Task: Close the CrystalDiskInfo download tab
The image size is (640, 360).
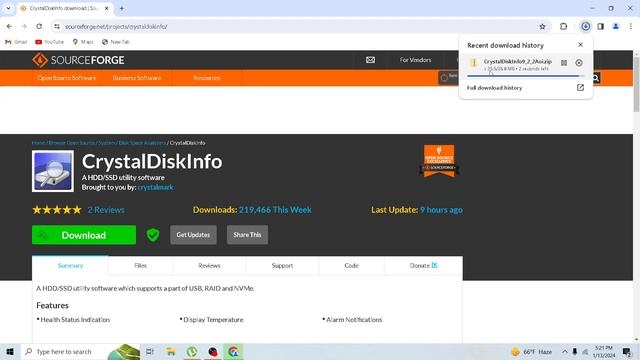Action: pos(107,8)
